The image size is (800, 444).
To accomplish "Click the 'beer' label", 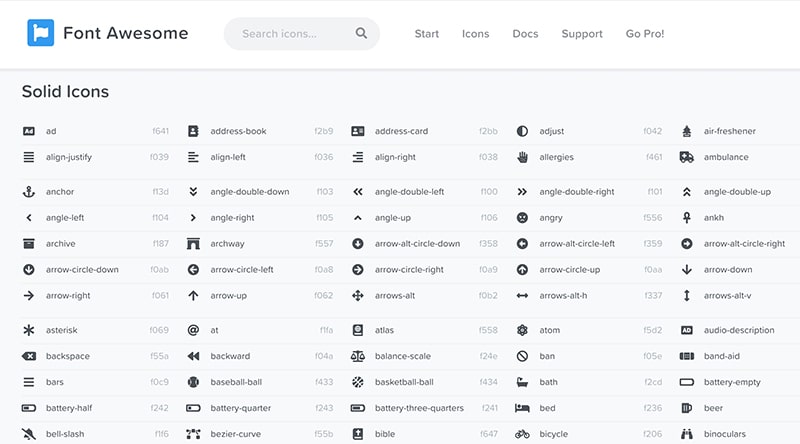I will pyautogui.click(x=713, y=408).
